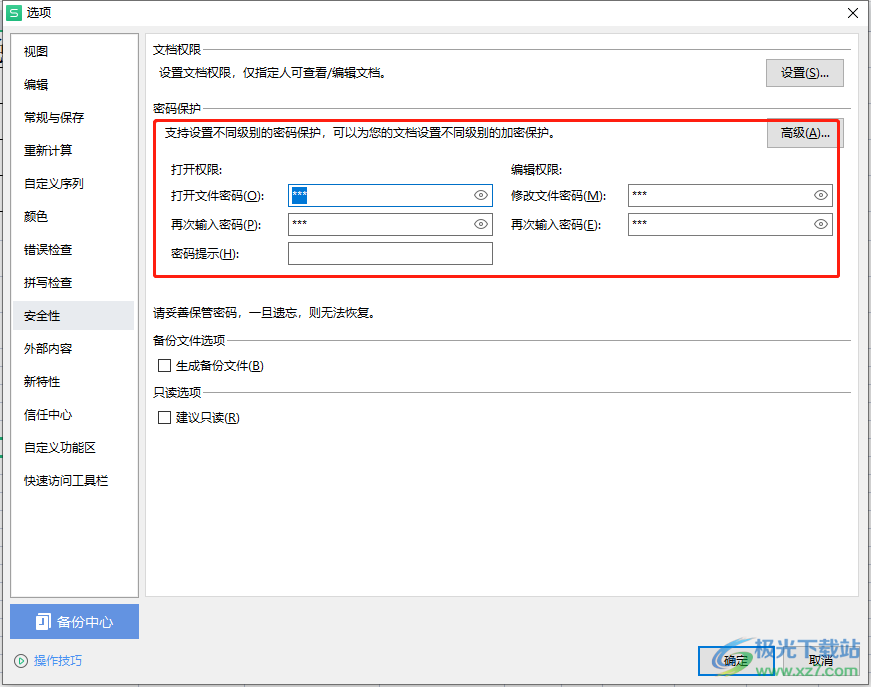This screenshot has height=687, width=871.
Task: Focus the 再次输入密码(P) field
Action: click(x=390, y=224)
